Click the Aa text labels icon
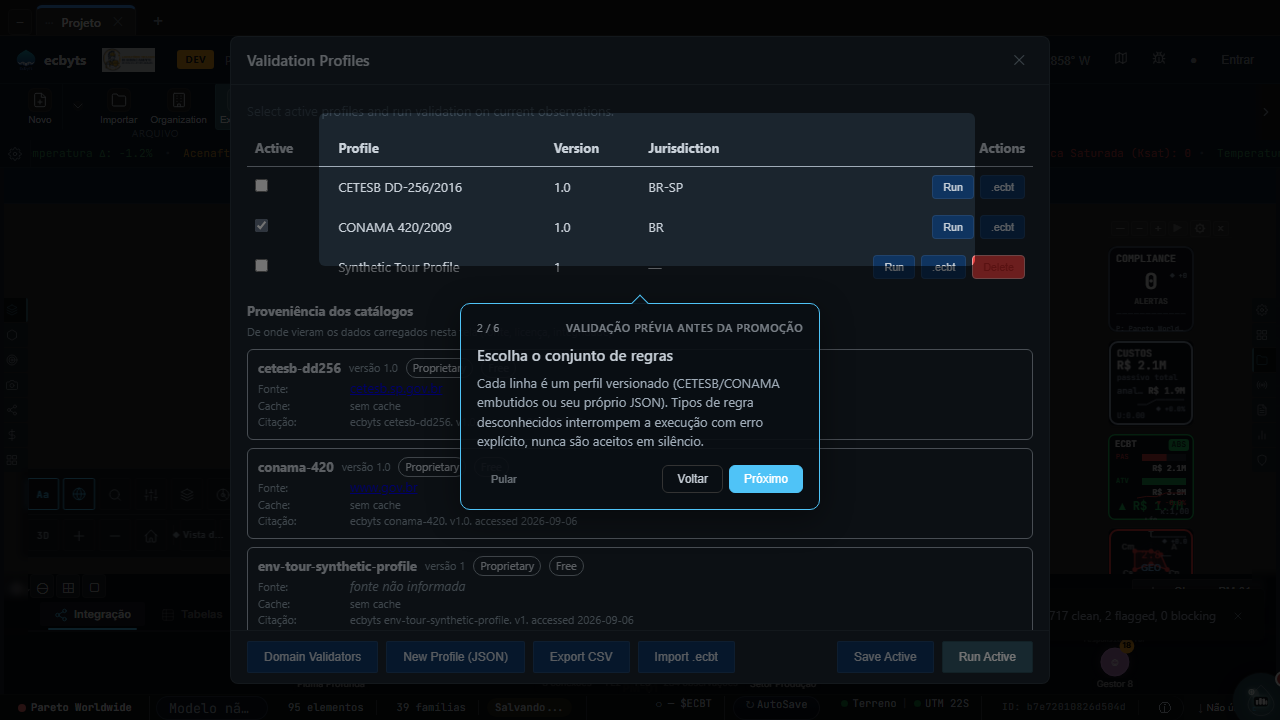 tap(43, 494)
